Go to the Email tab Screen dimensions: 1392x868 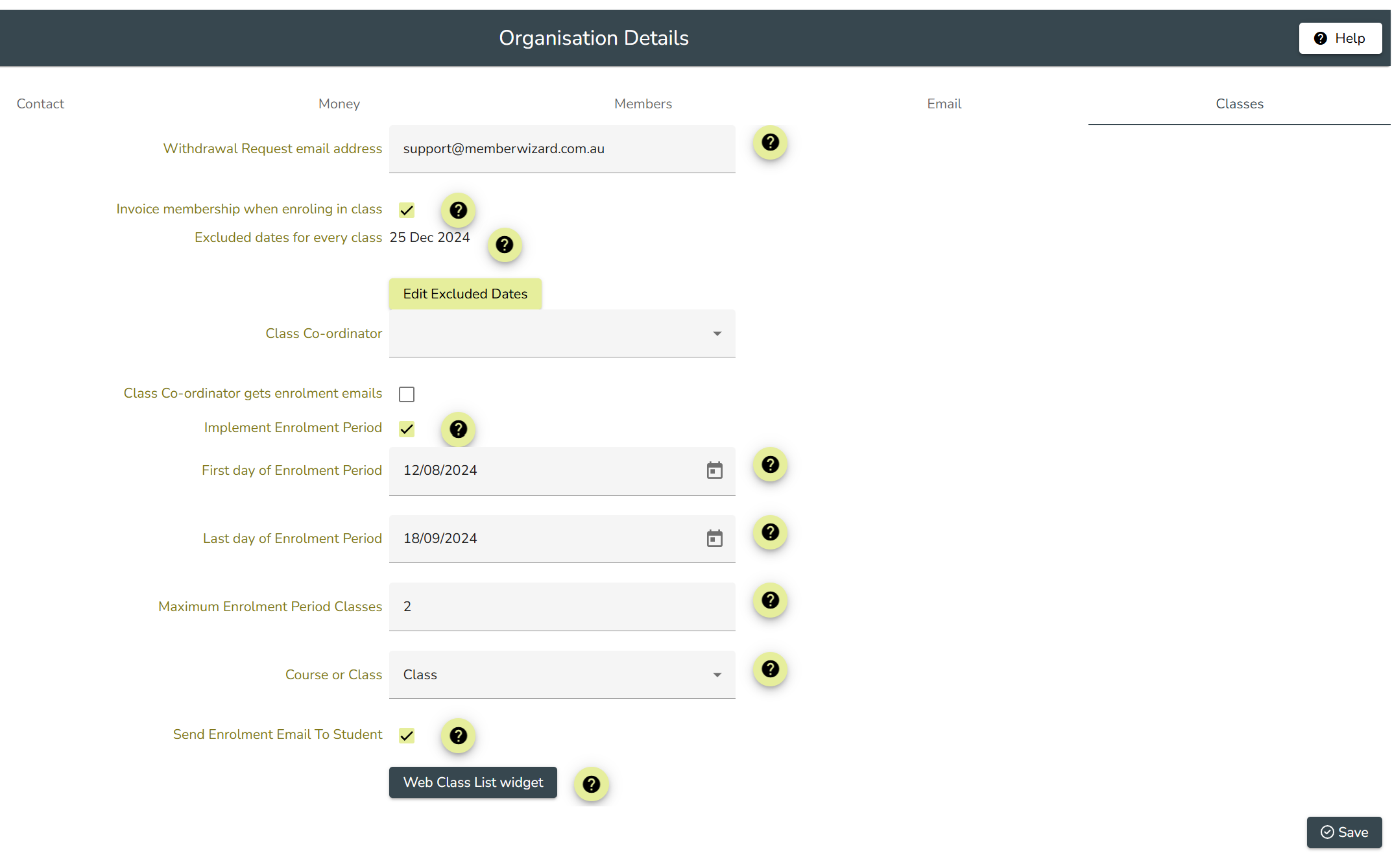click(x=944, y=104)
